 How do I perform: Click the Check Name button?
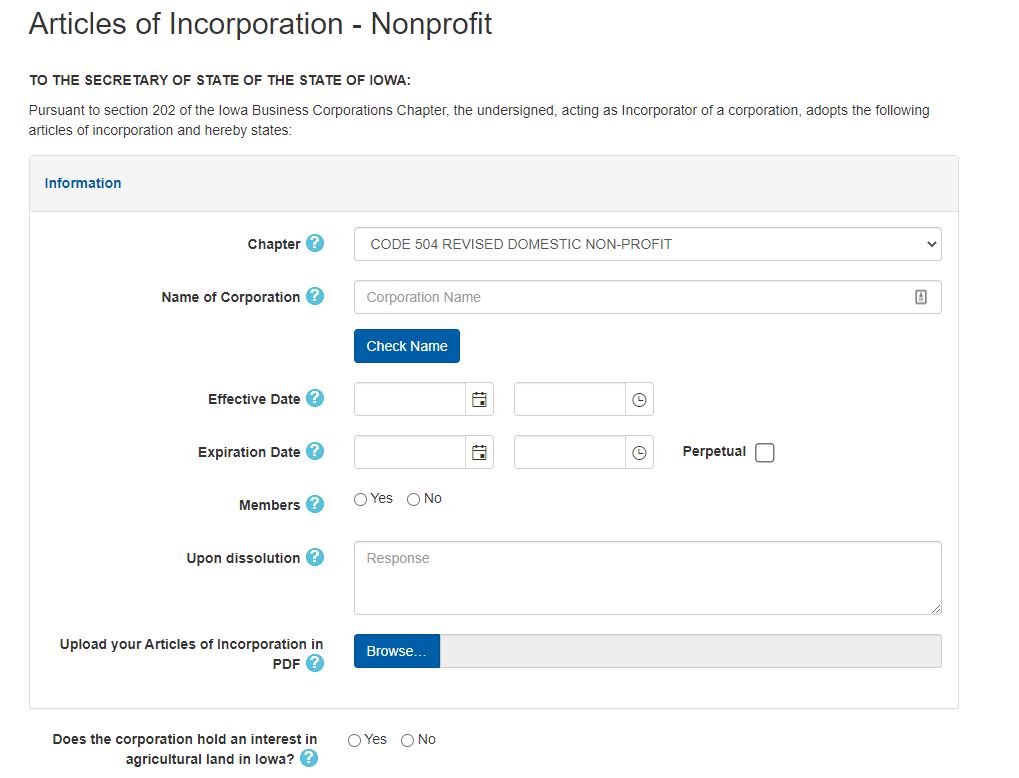click(x=406, y=345)
